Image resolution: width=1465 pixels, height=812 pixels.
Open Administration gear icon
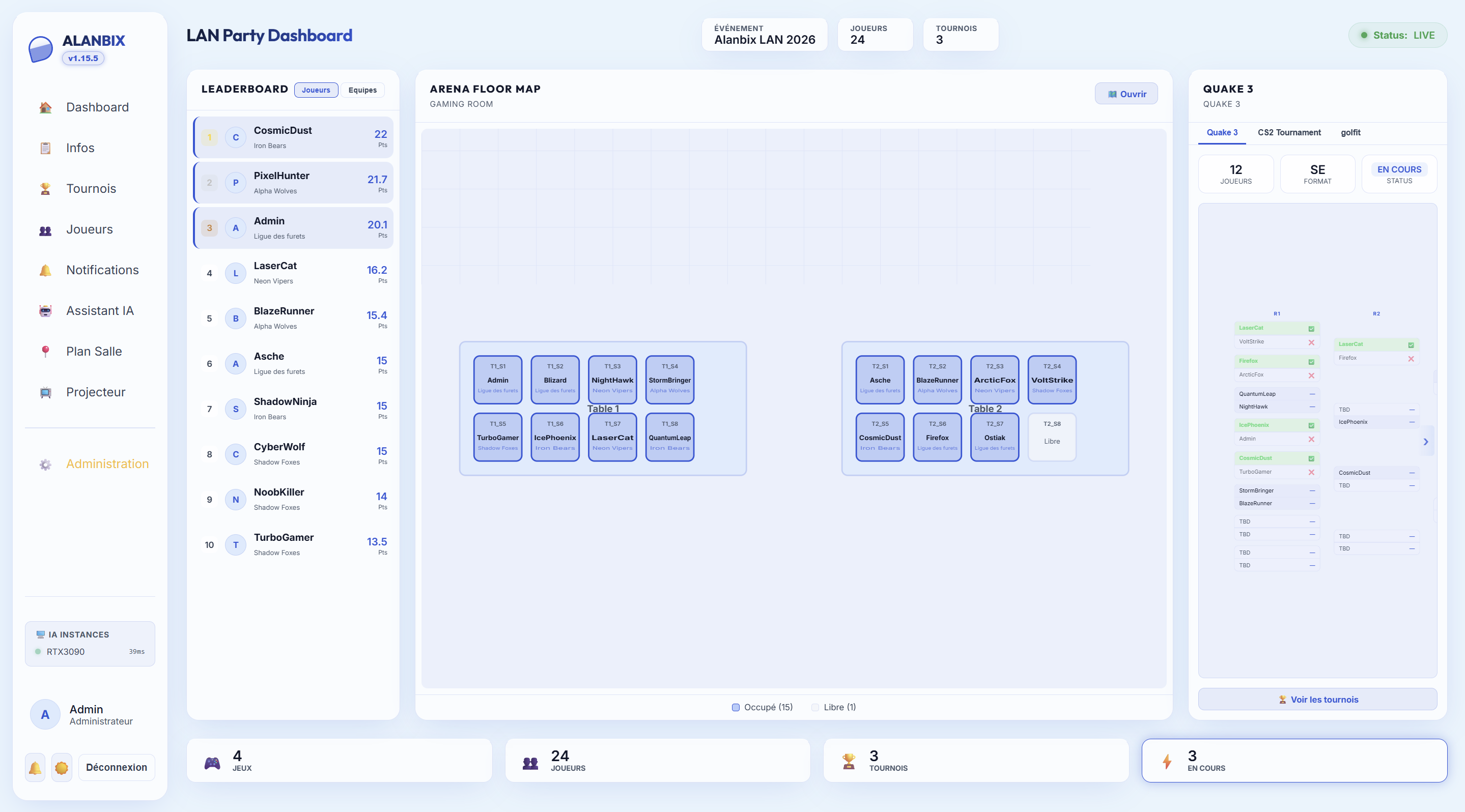point(45,464)
